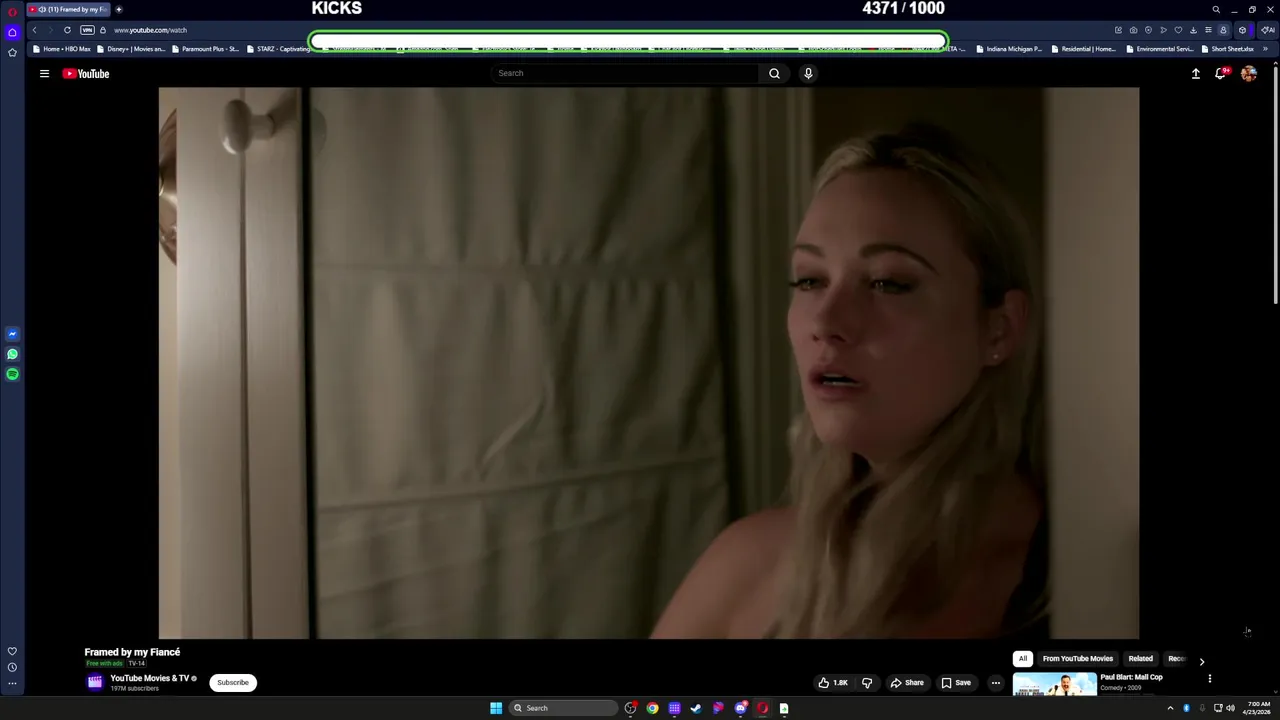Open WhatsApp in Opera sidebar
The width and height of the screenshot is (1280, 720).
[12, 354]
